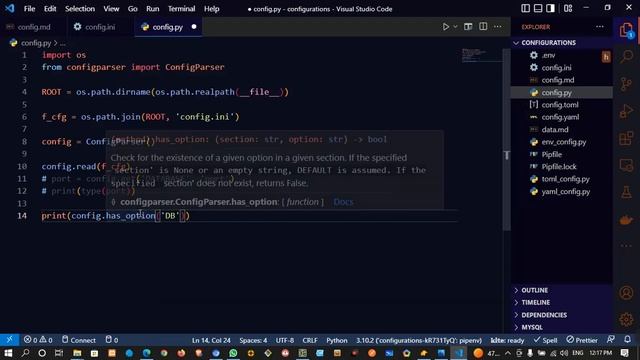
Task: Open WhatsApp from the taskbar
Action: (233, 353)
